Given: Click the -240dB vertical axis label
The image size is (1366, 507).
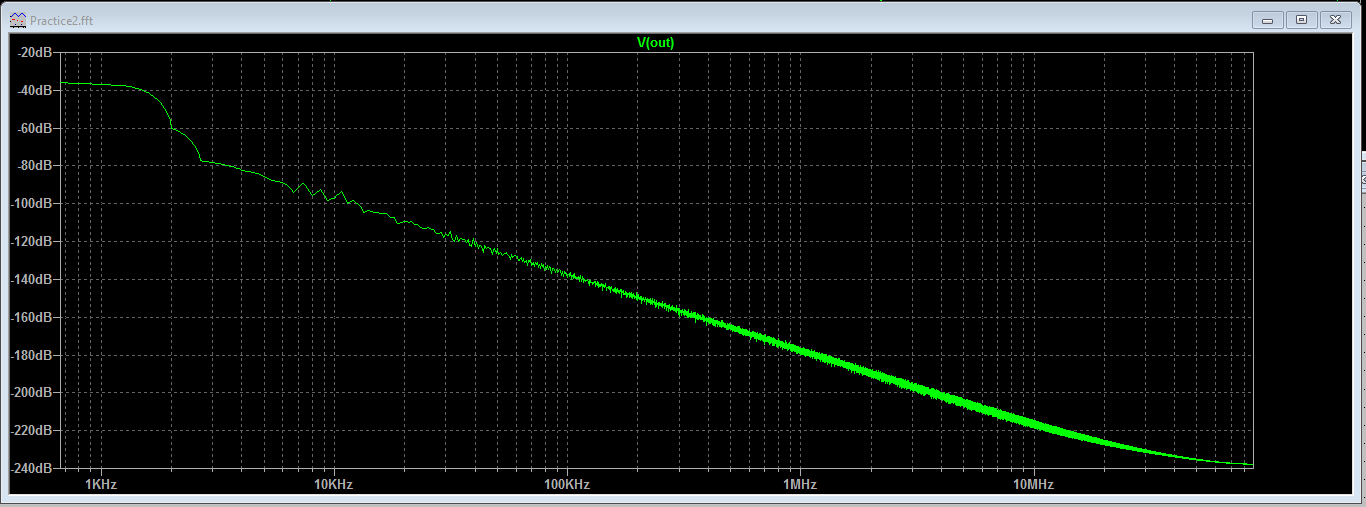Looking at the screenshot, I should [32, 468].
